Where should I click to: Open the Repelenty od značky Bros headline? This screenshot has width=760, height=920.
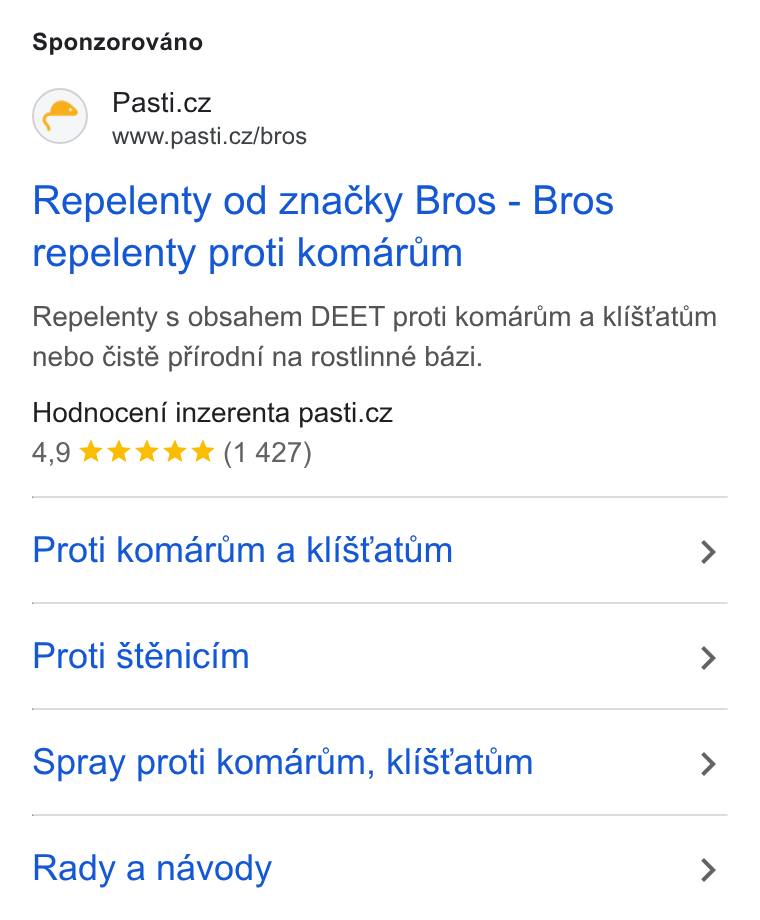point(323,226)
